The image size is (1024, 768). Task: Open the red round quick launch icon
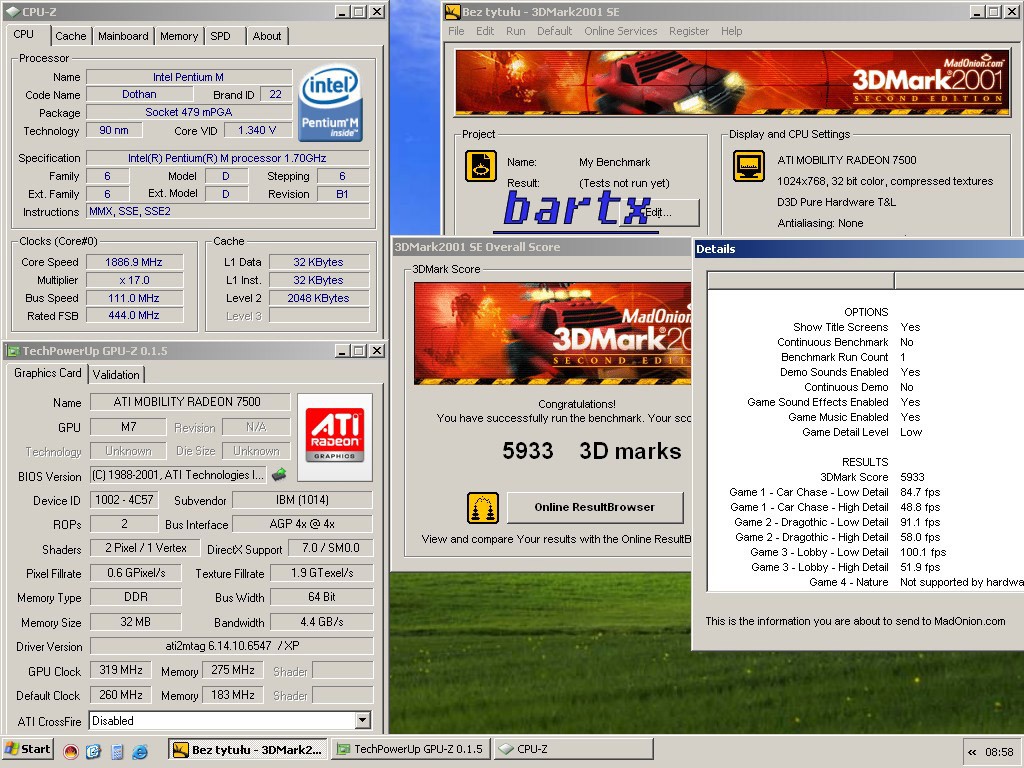coord(71,751)
